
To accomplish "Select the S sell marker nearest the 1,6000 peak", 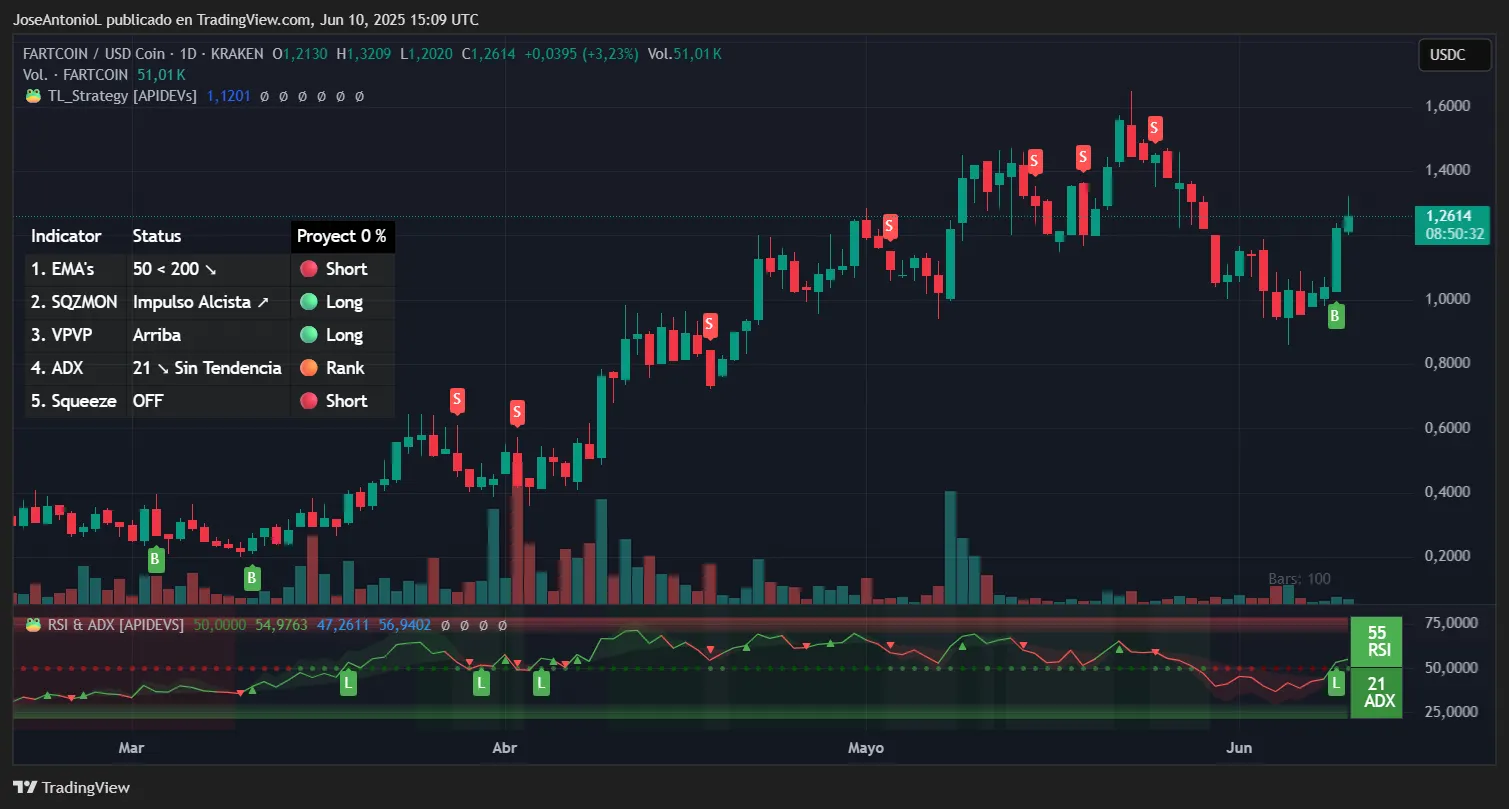I will 1155,128.
